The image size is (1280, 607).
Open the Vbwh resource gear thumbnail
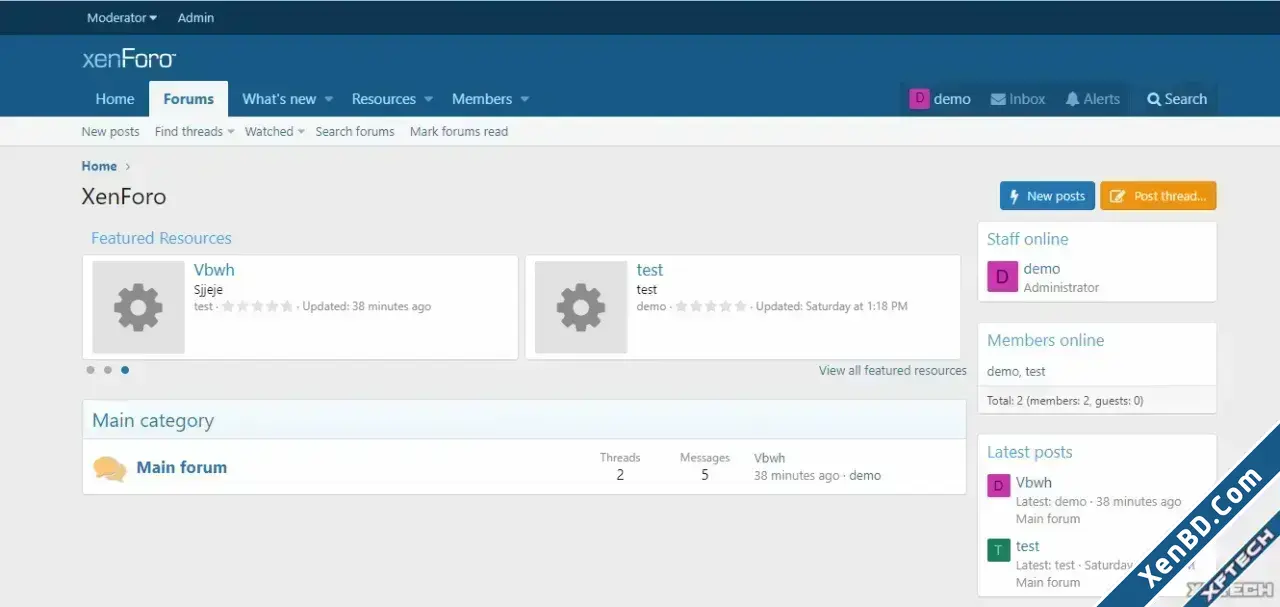pos(138,307)
